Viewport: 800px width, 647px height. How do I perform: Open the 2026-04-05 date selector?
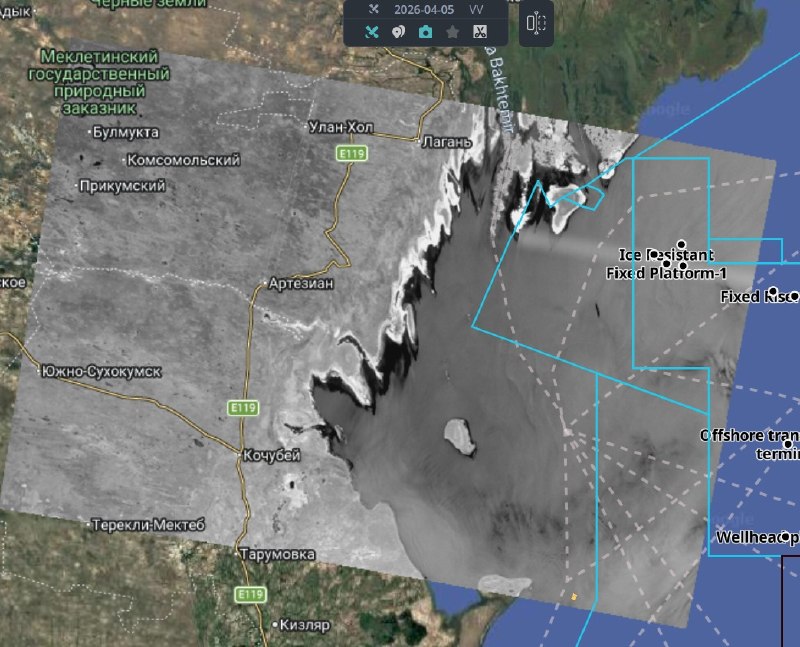(x=424, y=9)
